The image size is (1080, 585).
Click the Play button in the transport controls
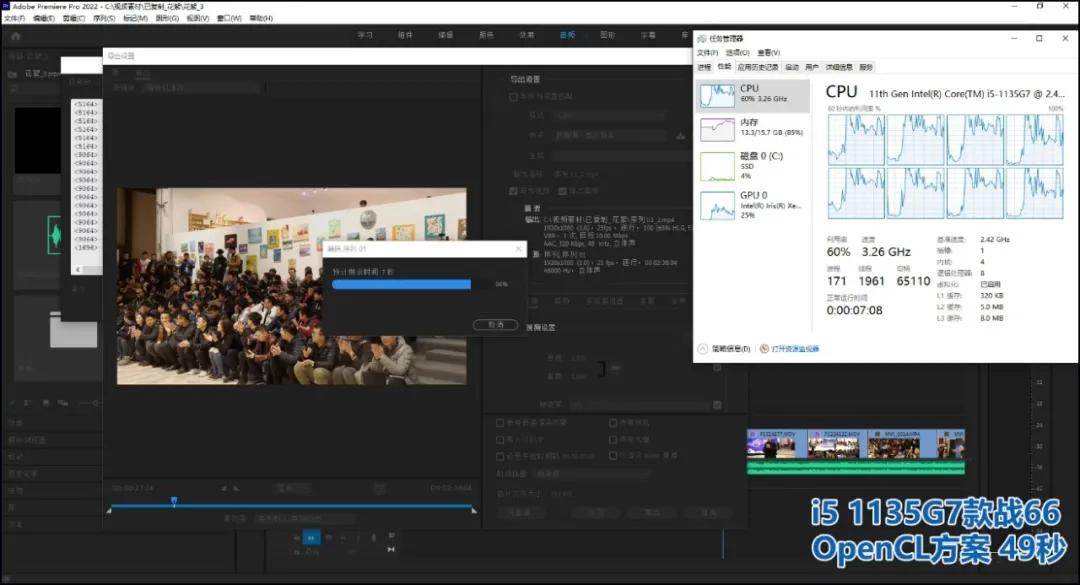click(x=311, y=537)
